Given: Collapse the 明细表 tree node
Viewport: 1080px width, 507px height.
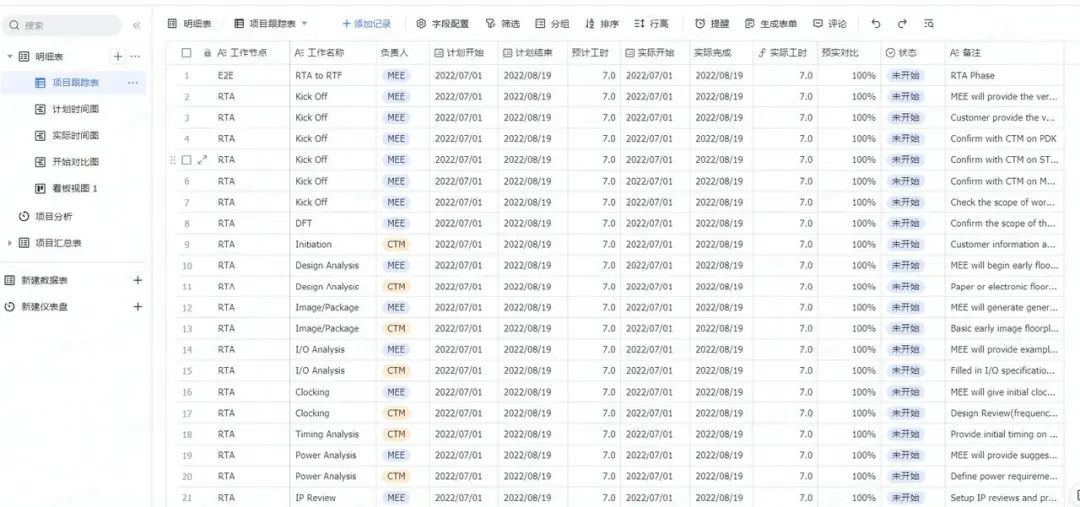Looking at the screenshot, I should point(10,57).
